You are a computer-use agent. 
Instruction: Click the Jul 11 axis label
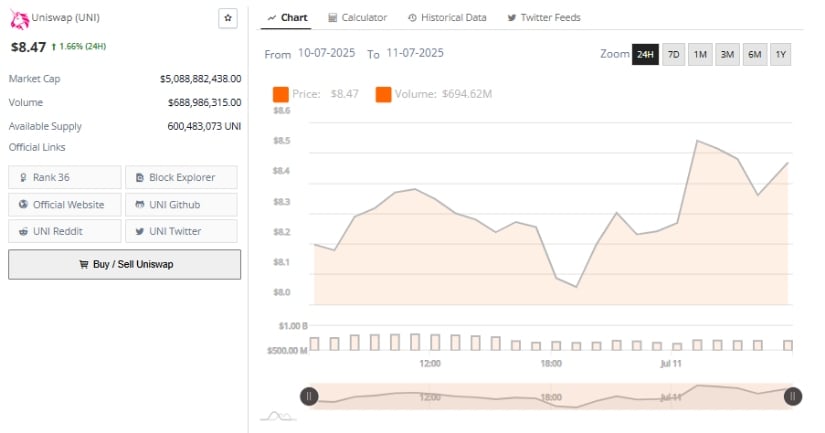coord(671,364)
